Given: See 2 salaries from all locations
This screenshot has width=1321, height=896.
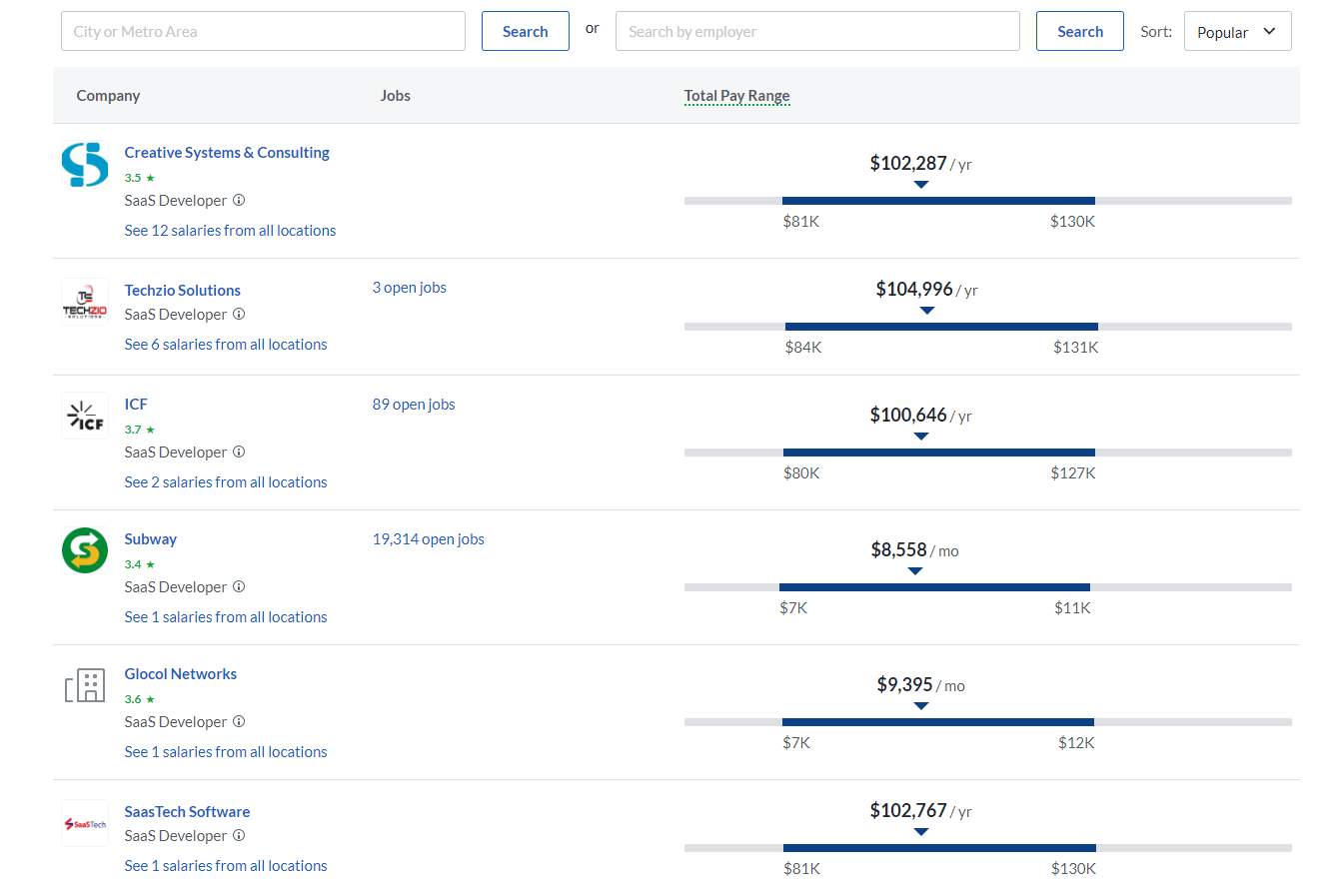Looking at the screenshot, I should (x=226, y=482).
